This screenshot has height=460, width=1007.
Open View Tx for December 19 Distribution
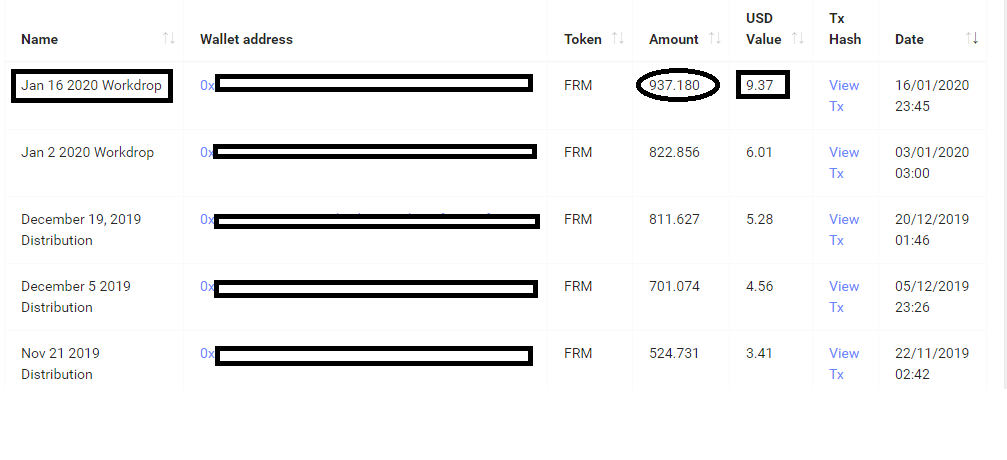844,229
